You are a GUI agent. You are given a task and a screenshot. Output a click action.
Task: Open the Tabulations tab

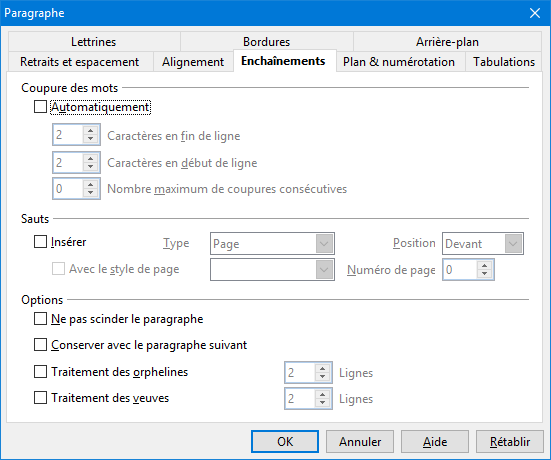[504, 62]
